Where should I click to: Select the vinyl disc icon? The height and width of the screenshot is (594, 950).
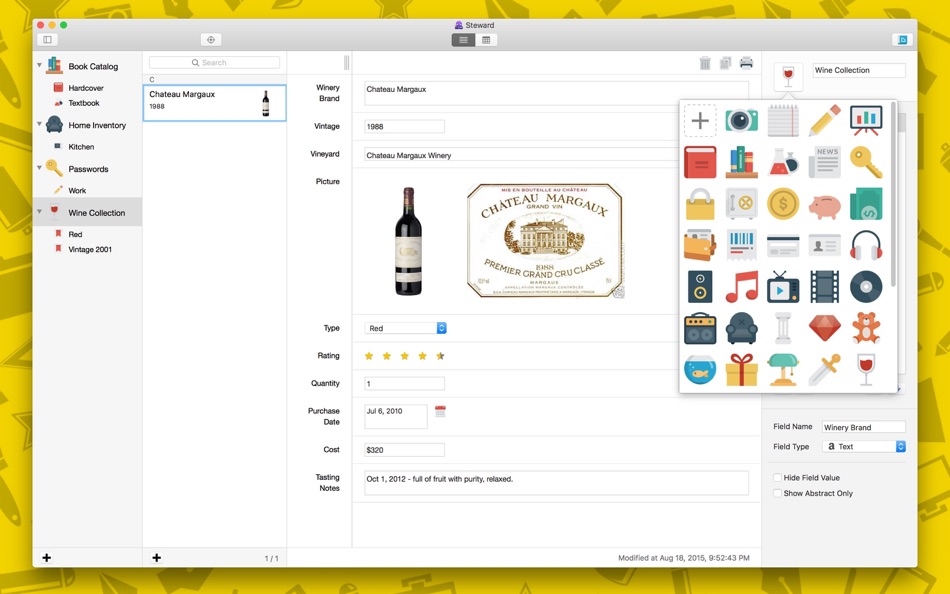tap(866, 287)
